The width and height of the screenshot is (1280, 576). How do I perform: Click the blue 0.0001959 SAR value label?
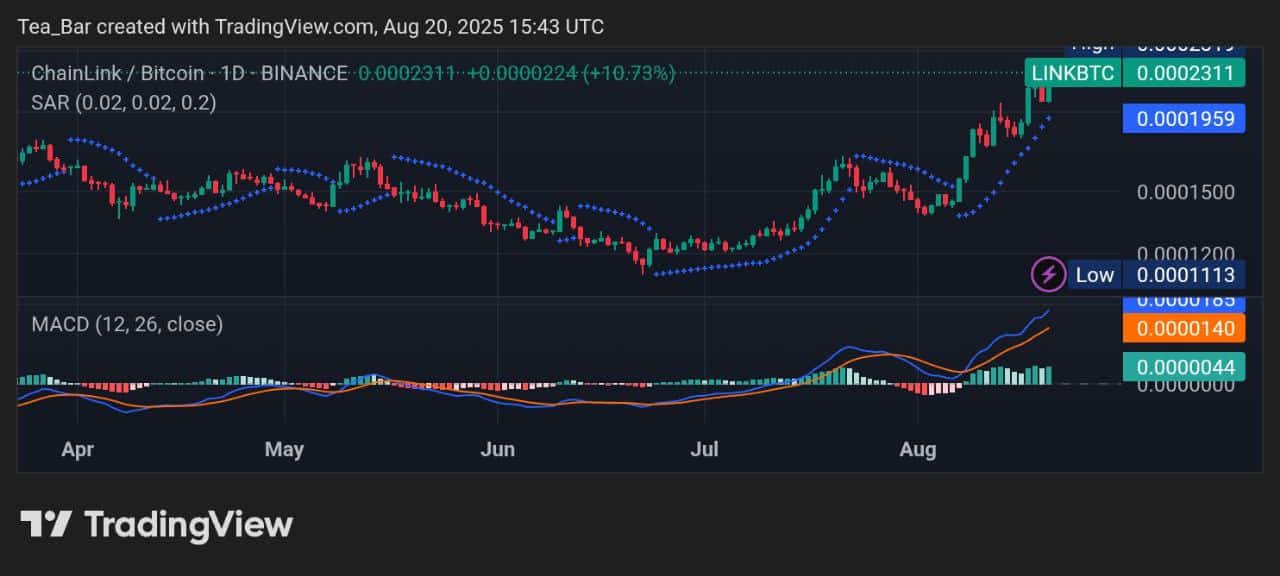[x=1184, y=118]
